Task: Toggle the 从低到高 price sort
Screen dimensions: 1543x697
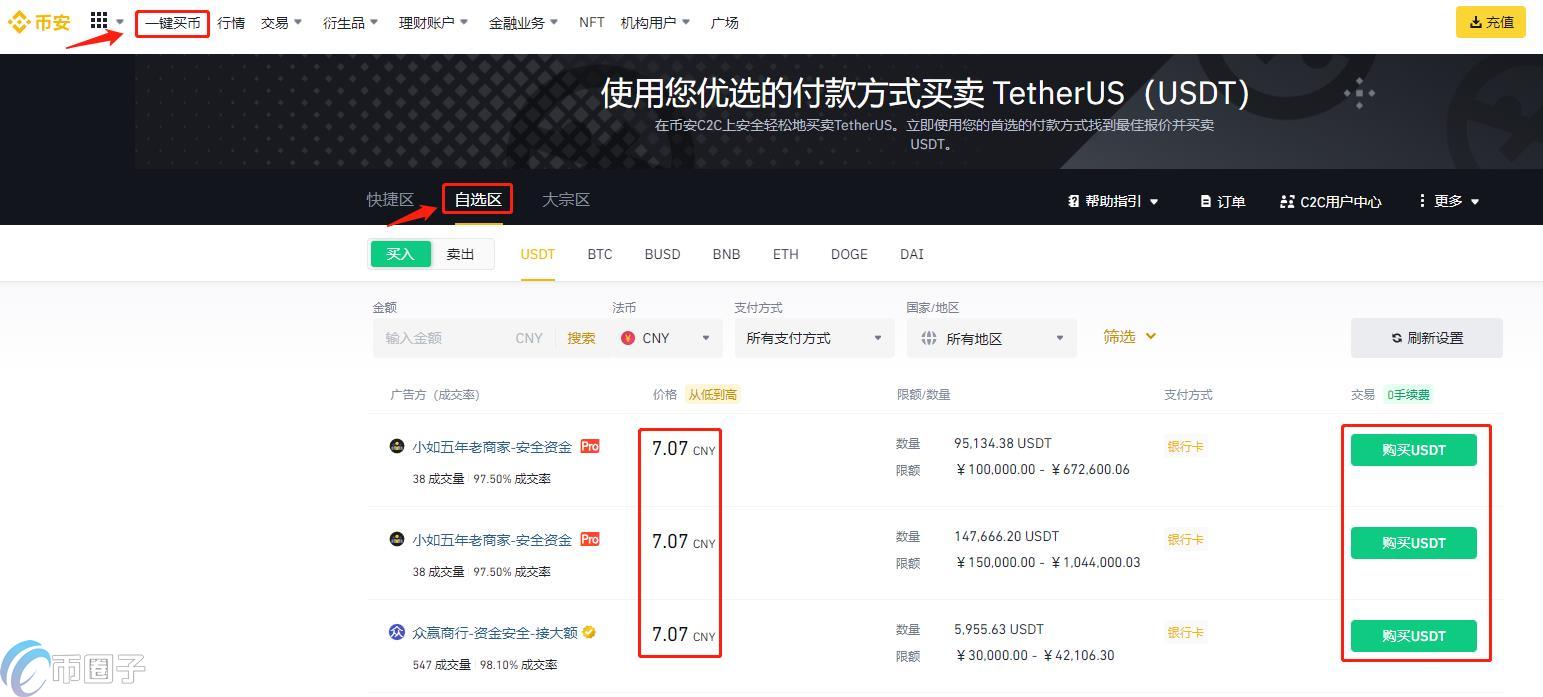Action: (712, 395)
